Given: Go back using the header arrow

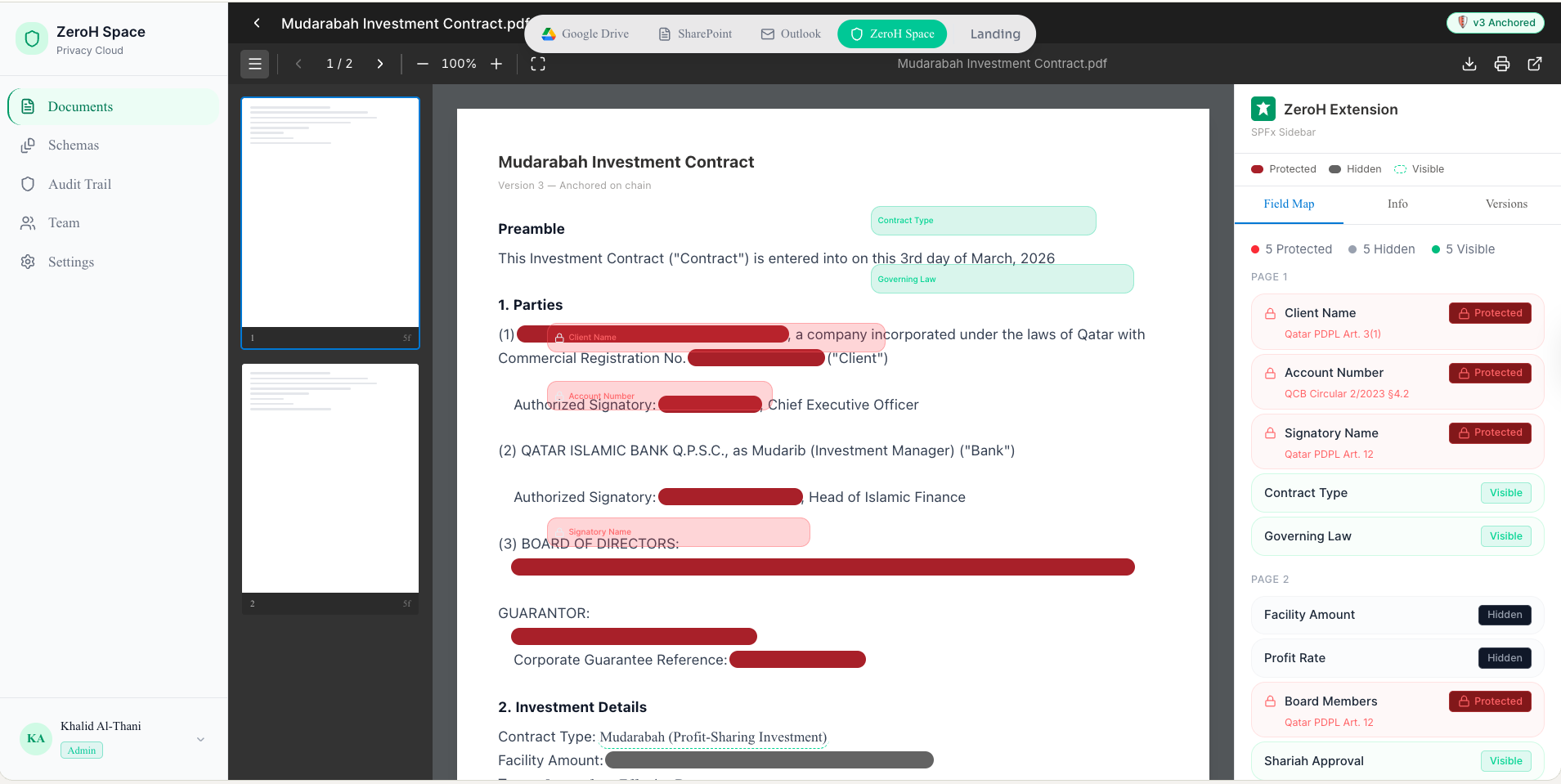Looking at the screenshot, I should tap(257, 23).
